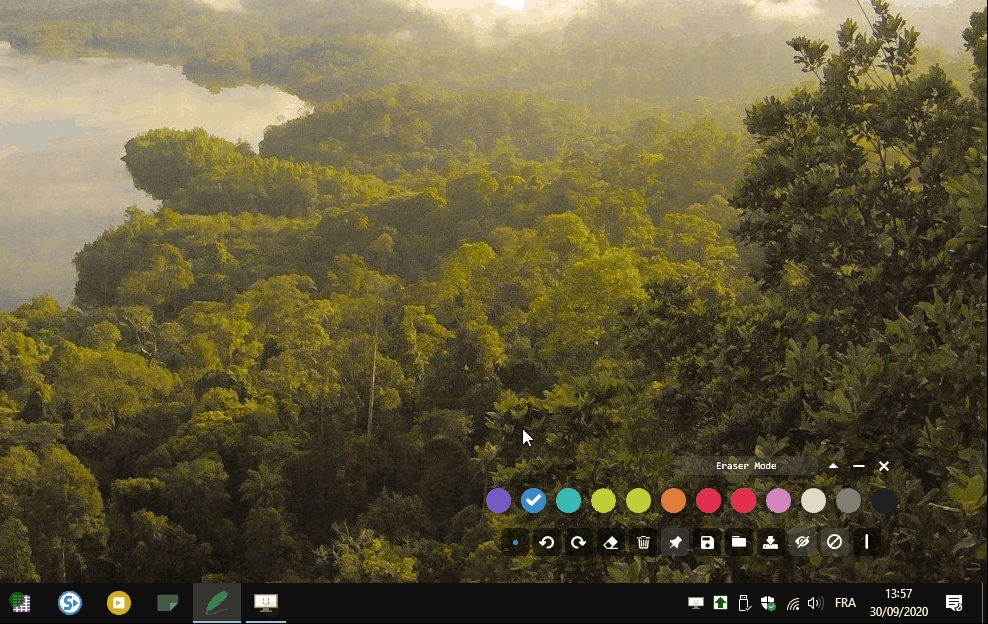Pick the purple color swatch

(498, 501)
